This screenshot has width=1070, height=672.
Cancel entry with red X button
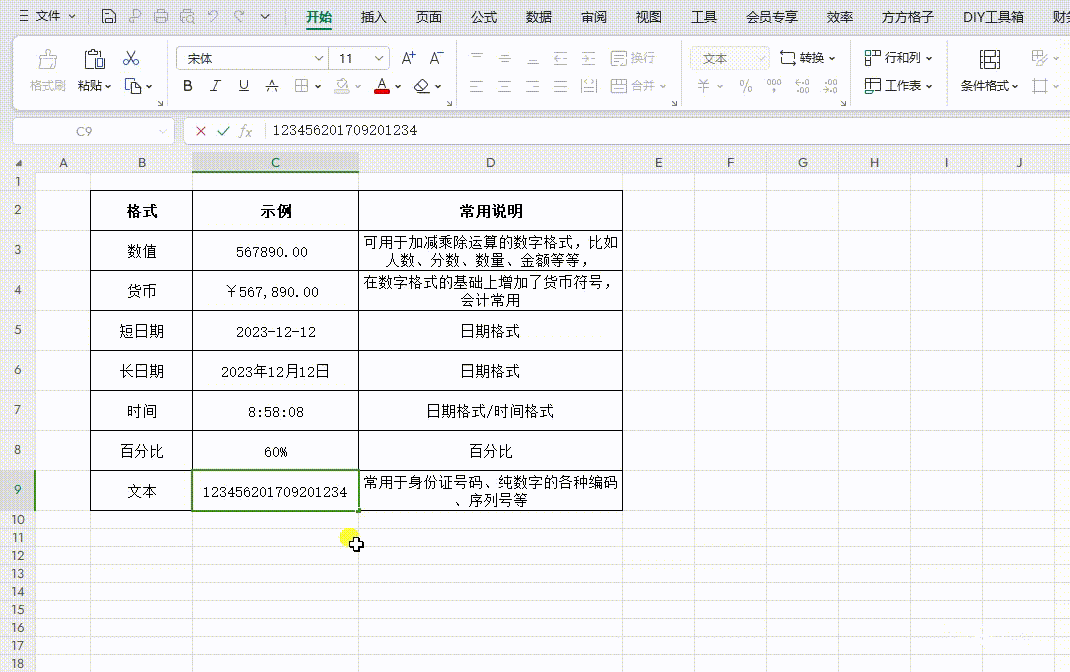click(x=201, y=131)
